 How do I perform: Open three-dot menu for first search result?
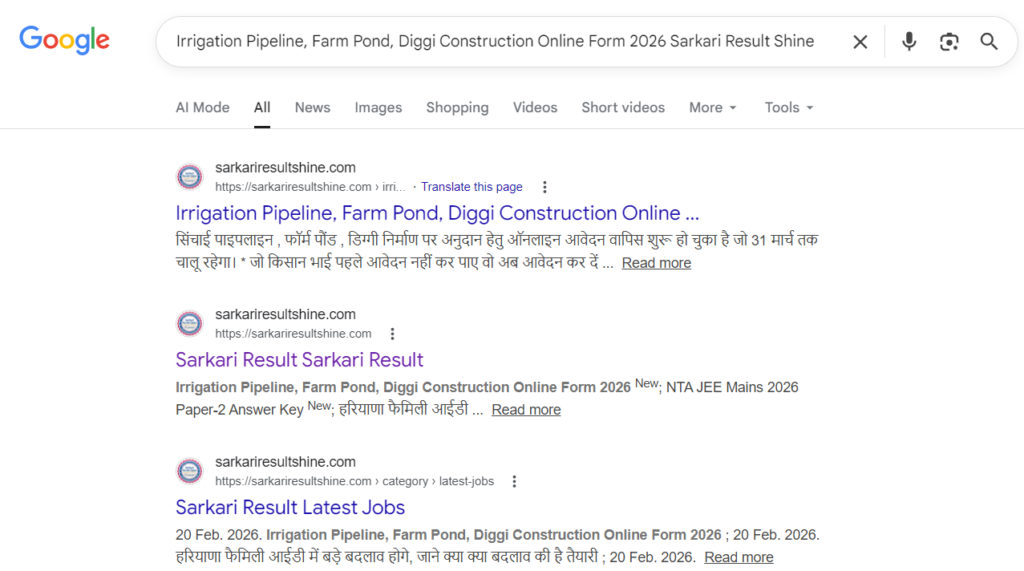[x=544, y=187]
